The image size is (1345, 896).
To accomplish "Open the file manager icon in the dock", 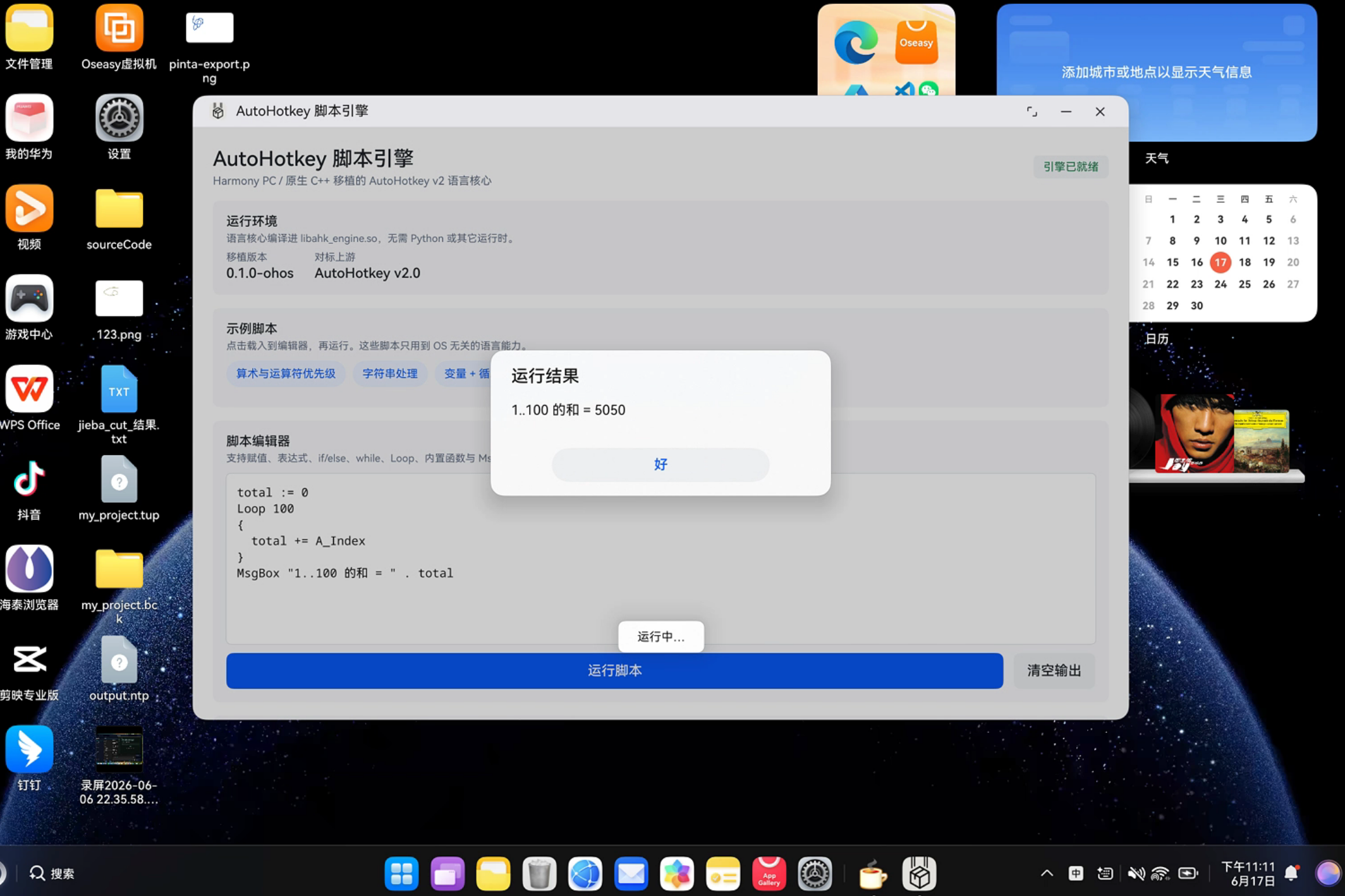I will 493,874.
